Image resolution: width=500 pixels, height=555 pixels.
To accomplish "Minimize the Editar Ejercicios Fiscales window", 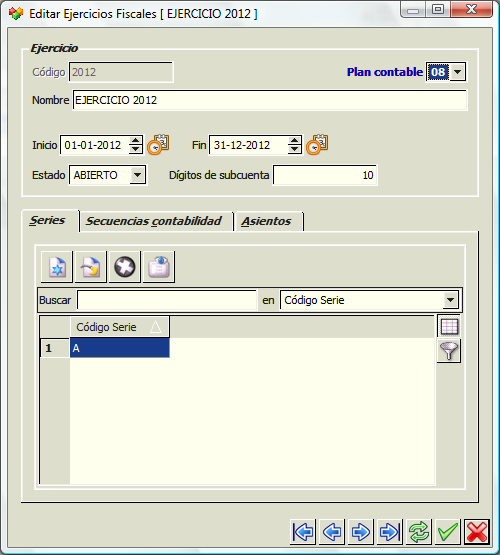I will (413, 10).
